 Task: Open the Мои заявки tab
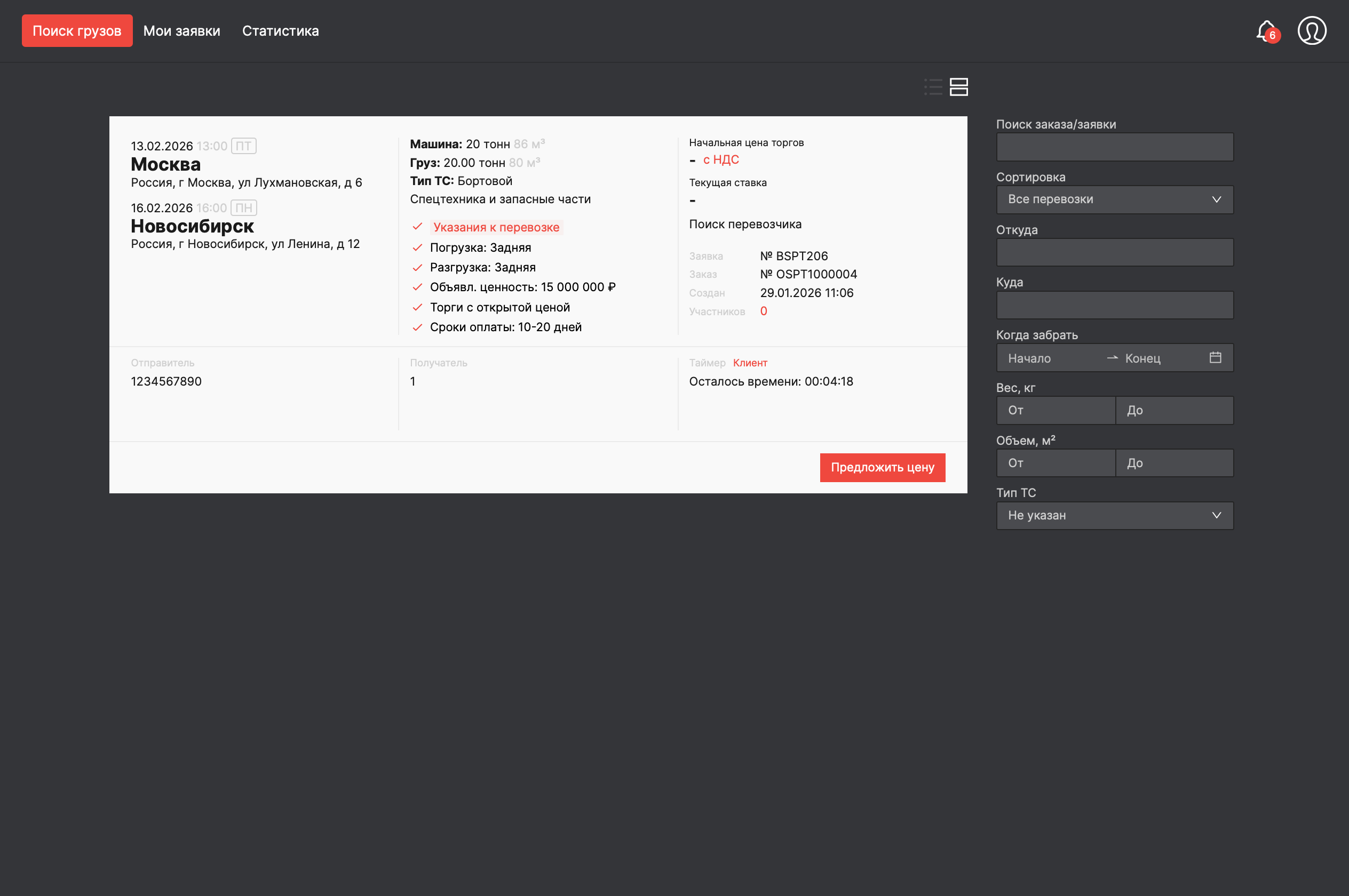[182, 31]
